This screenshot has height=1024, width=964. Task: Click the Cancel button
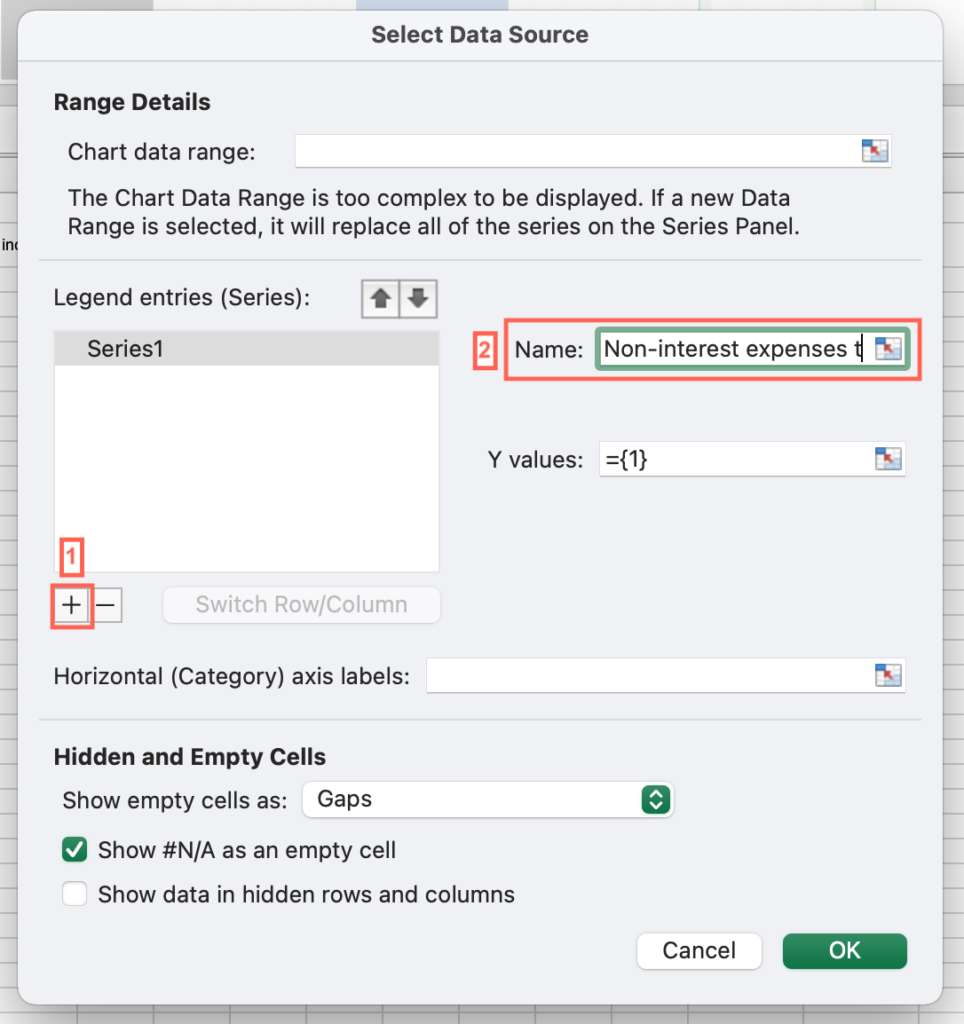(x=699, y=951)
